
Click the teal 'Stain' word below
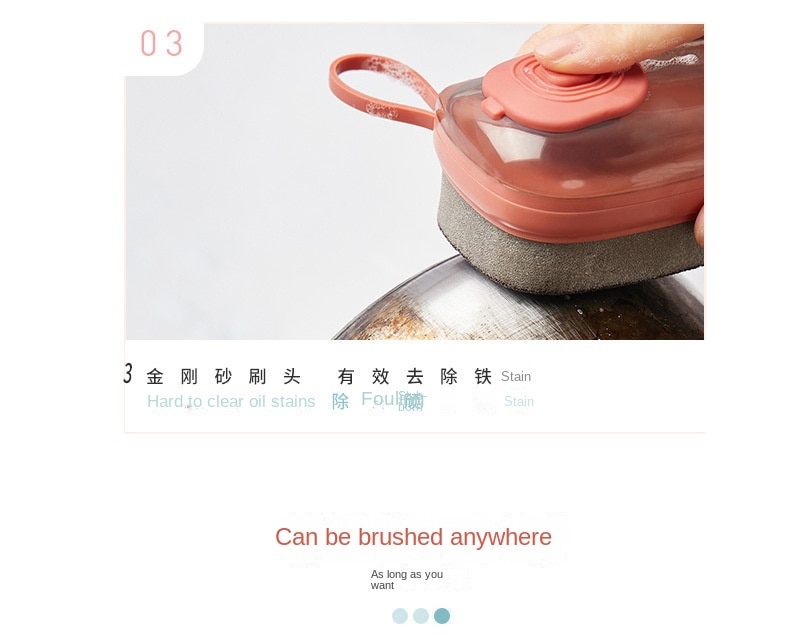coord(519,402)
